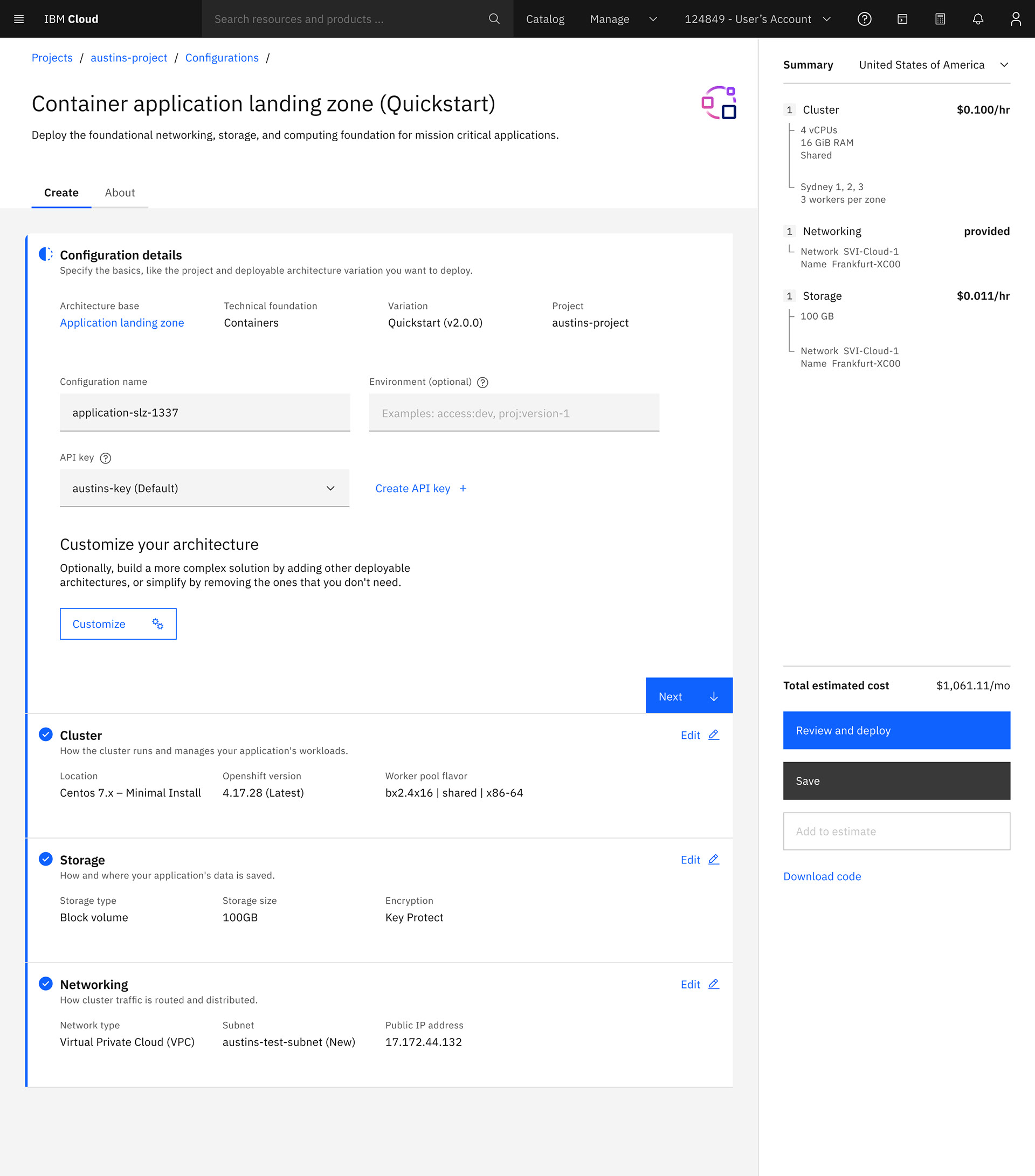
Task: Click the Storage section completed checkmark
Action: pyautogui.click(x=45, y=860)
